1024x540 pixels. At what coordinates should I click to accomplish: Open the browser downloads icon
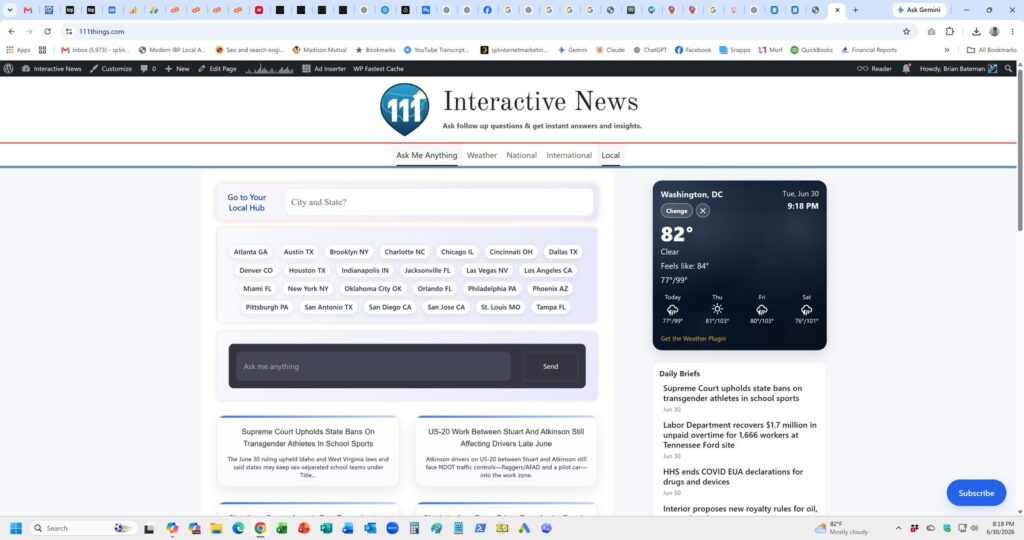pos(976,31)
